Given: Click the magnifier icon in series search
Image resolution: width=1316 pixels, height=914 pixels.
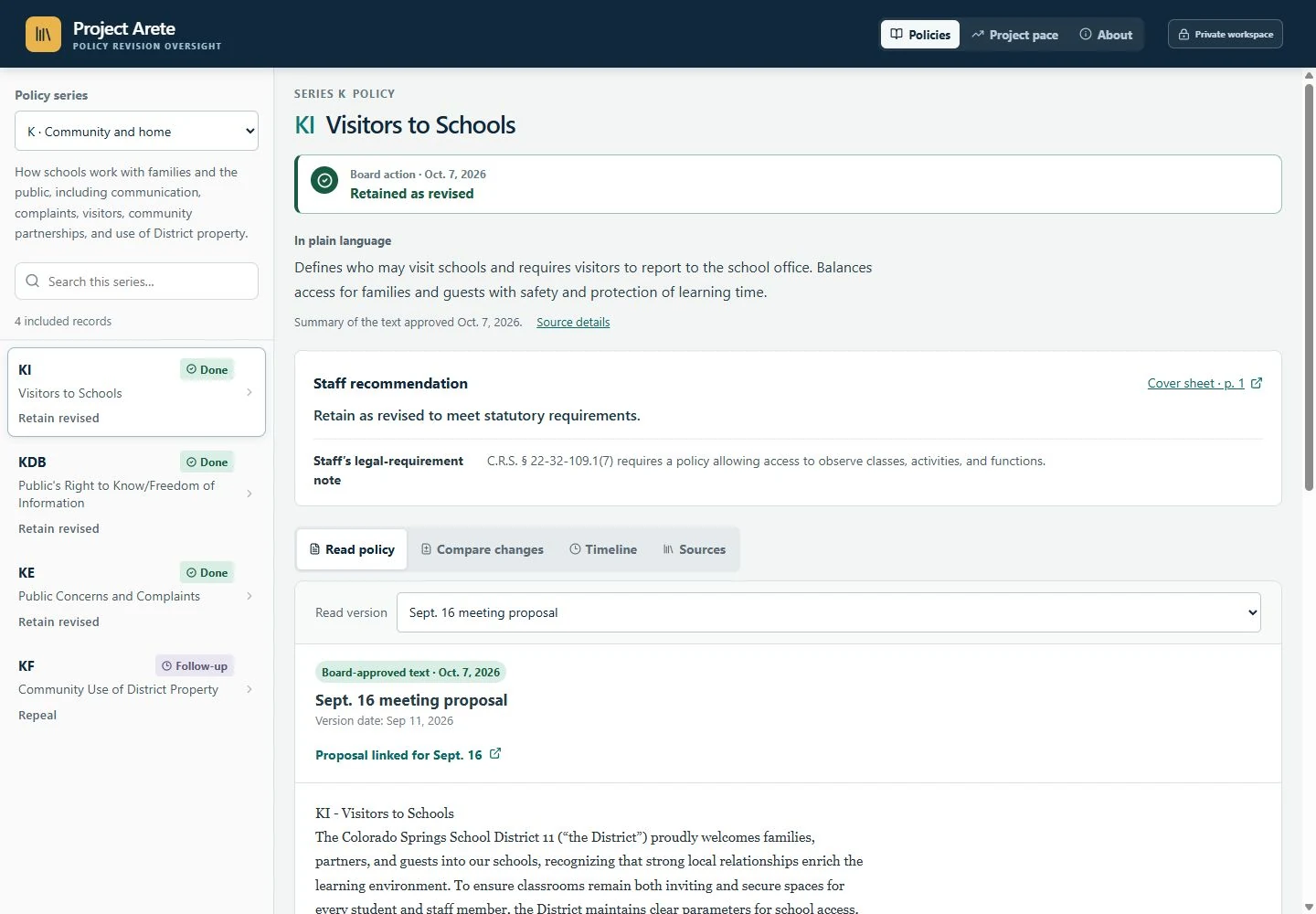Looking at the screenshot, I should [33, 282].
